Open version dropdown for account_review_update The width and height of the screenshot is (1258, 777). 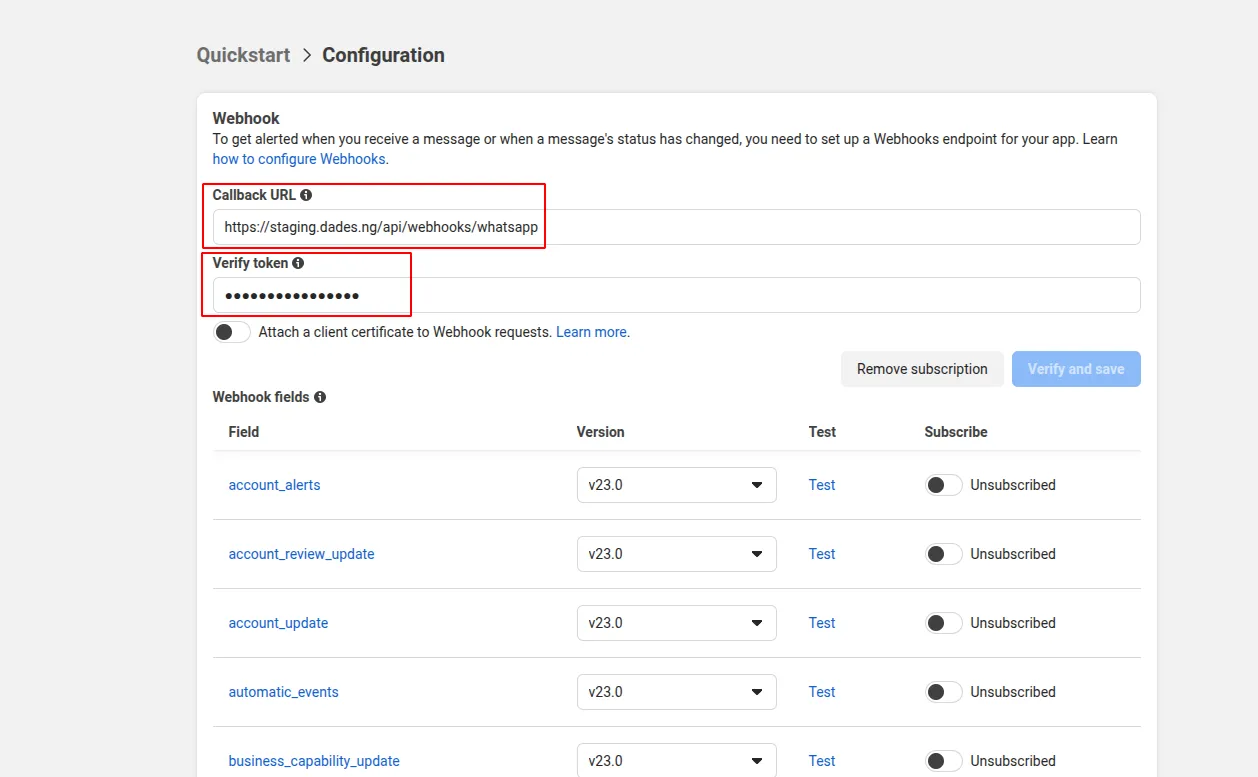click(x=677, y=554)
